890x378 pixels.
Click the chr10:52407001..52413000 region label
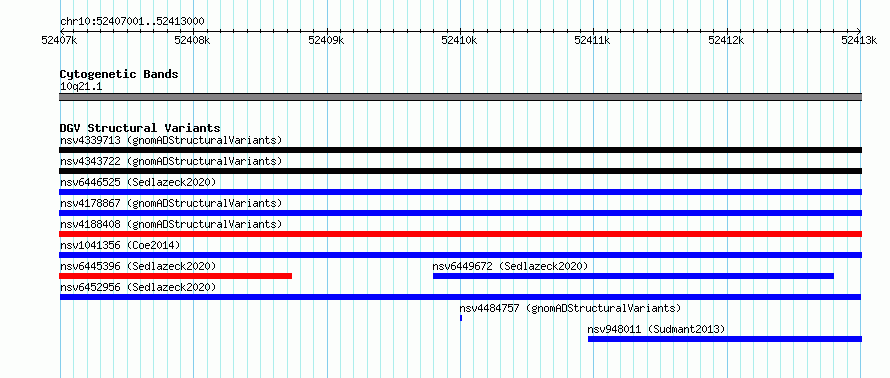pos(132,22)
